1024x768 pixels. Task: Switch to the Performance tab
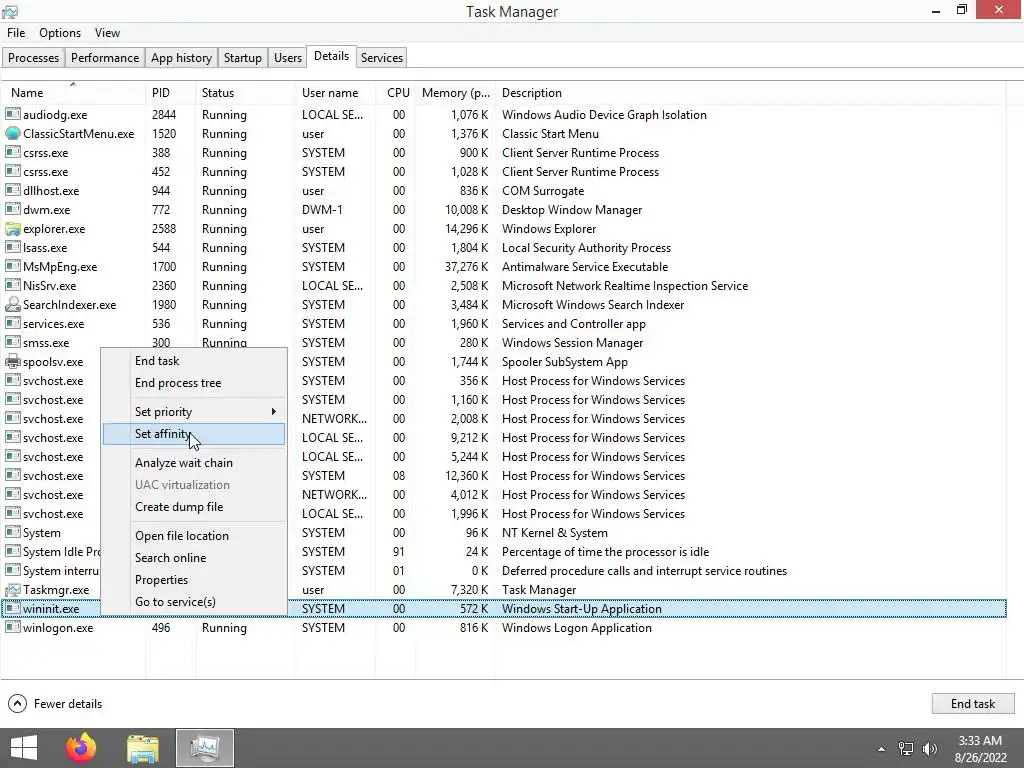tap(104, 57)
